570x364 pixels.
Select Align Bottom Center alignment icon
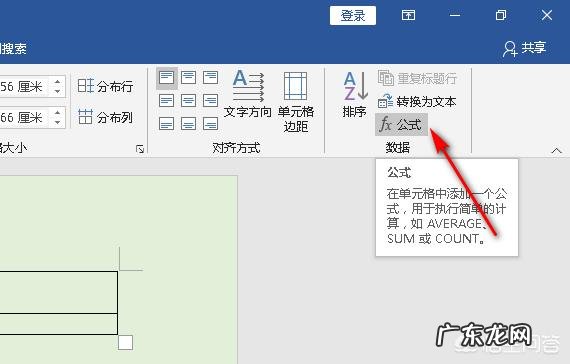pos(189,124)
